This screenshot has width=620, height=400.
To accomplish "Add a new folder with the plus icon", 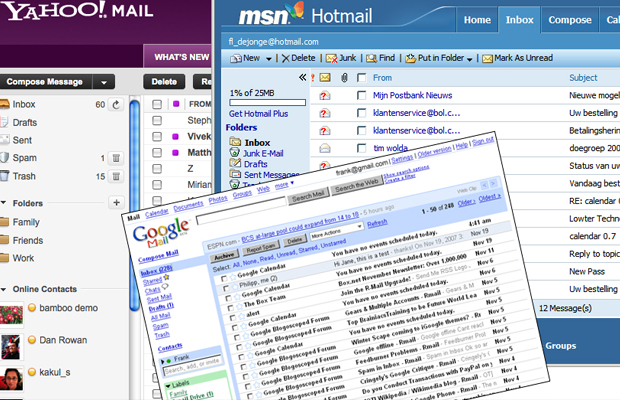I will click(115, 203).
